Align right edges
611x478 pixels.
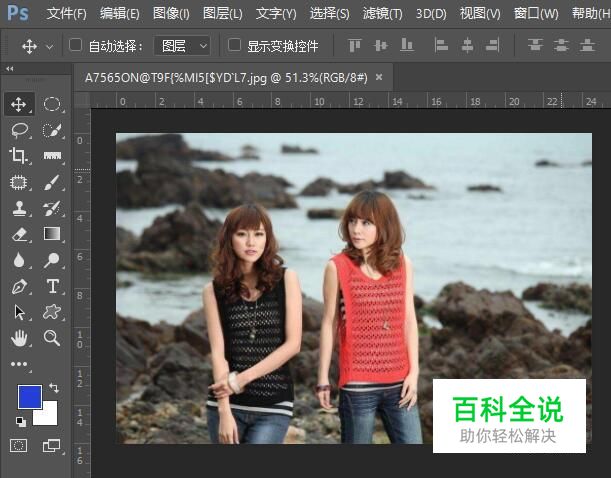coord(493,46)
